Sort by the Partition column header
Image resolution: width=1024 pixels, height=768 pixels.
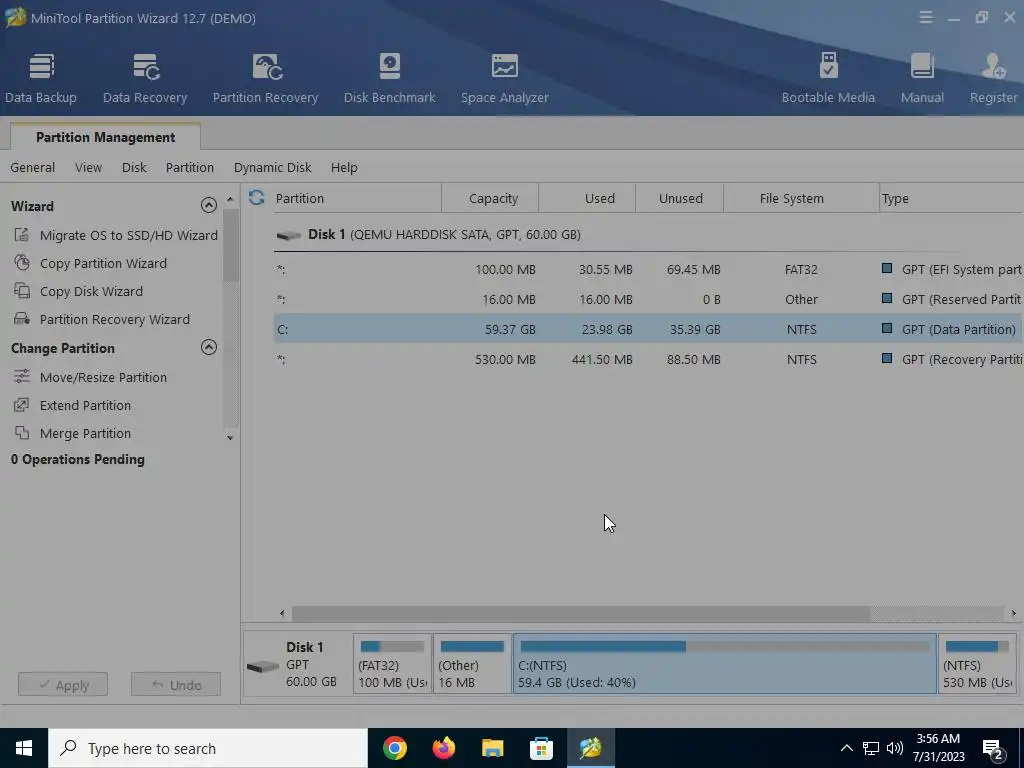pos(356,199)
